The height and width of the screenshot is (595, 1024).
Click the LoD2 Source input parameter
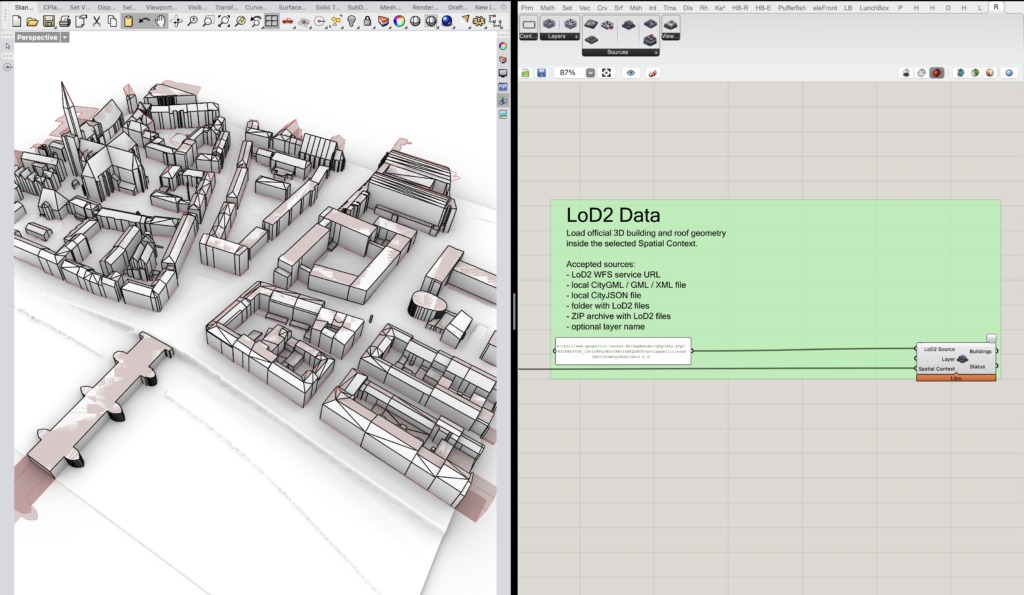click(x=939, y=349)
